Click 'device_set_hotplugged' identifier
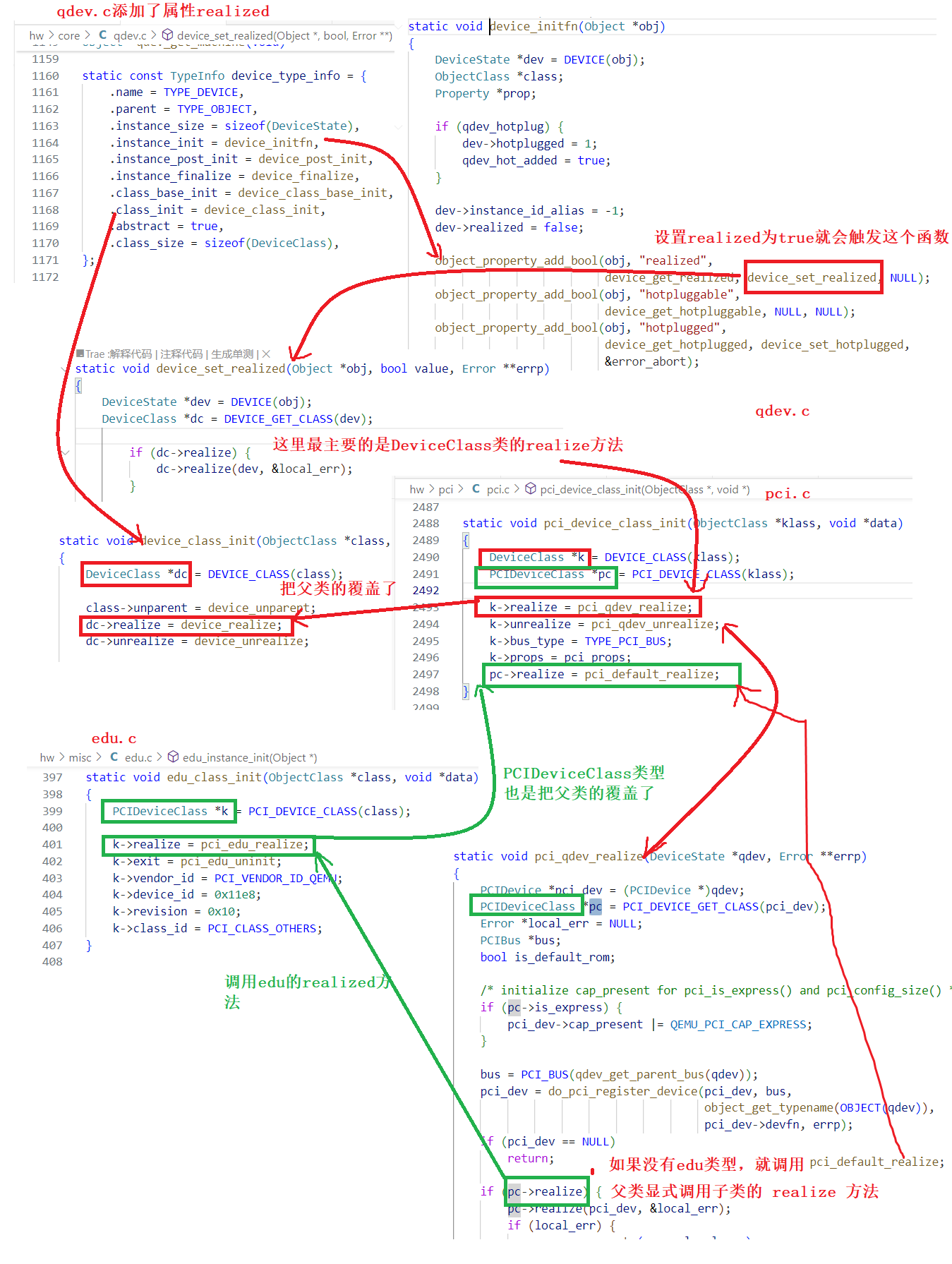The height and width of the screenshot is (1264, 952). [832, 344]
